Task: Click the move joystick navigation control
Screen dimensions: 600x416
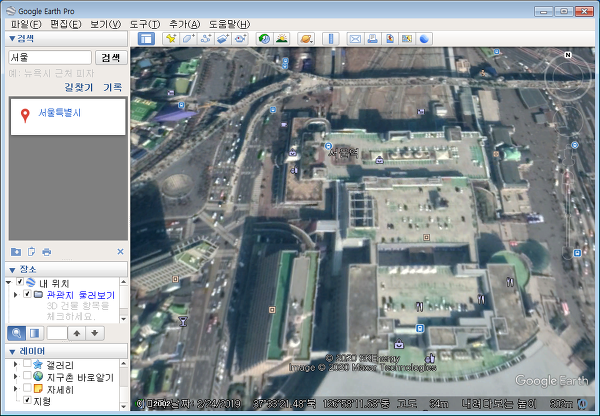Action: coord(568,122)
